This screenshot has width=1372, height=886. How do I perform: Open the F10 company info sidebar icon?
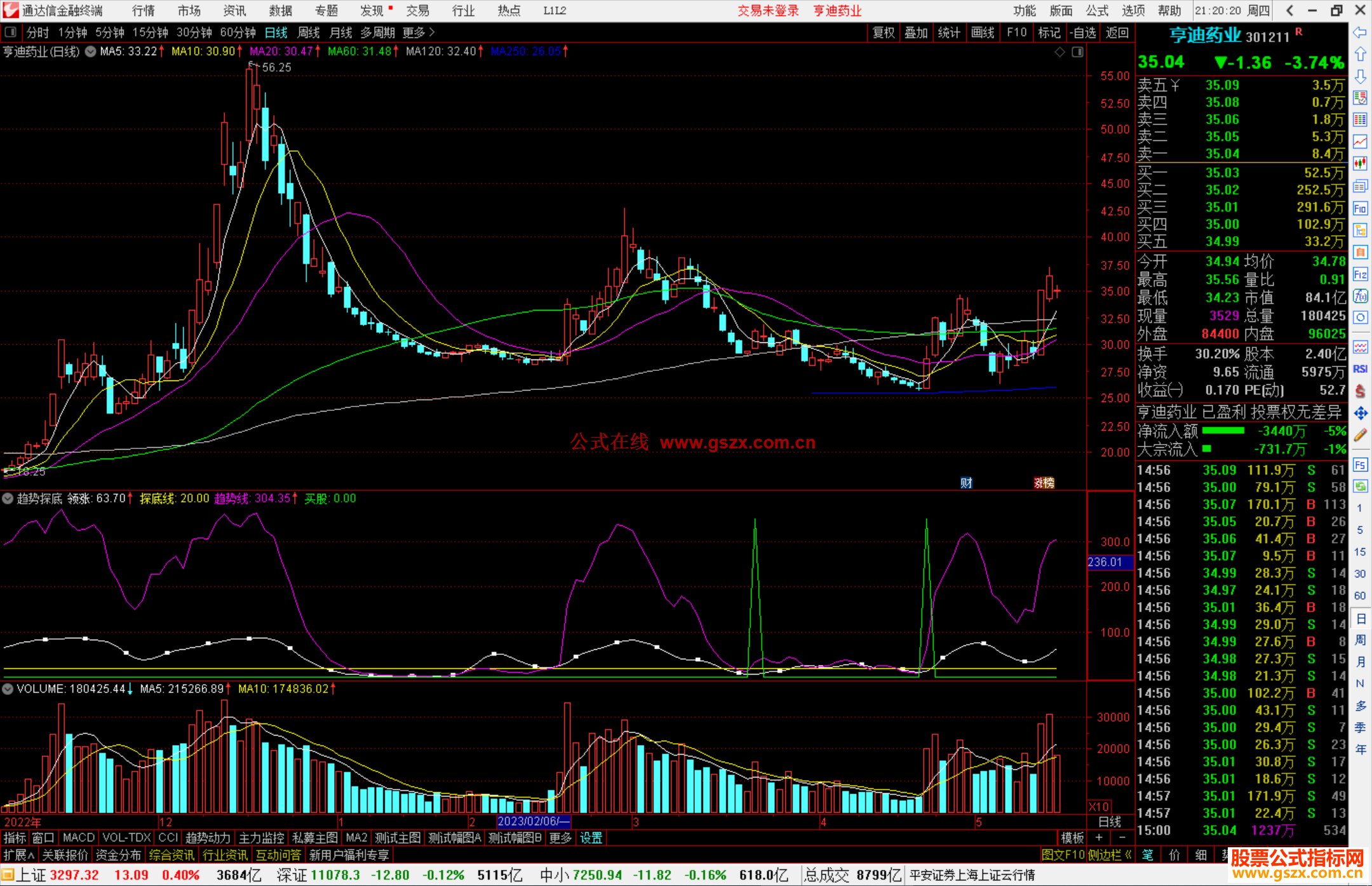coord(1360,209)
